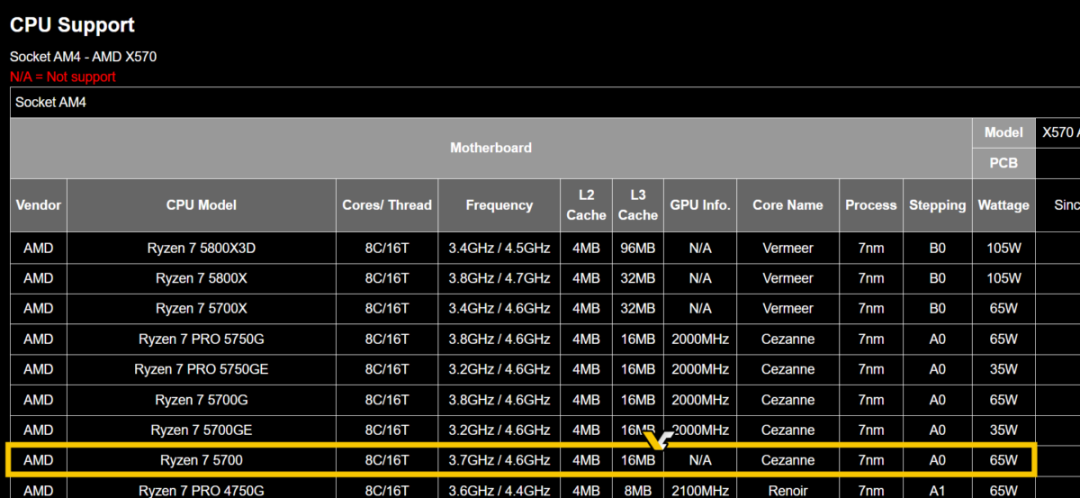Select the CPU Model column header
This screenshot has width=1080, height=498.
(201, 205)
